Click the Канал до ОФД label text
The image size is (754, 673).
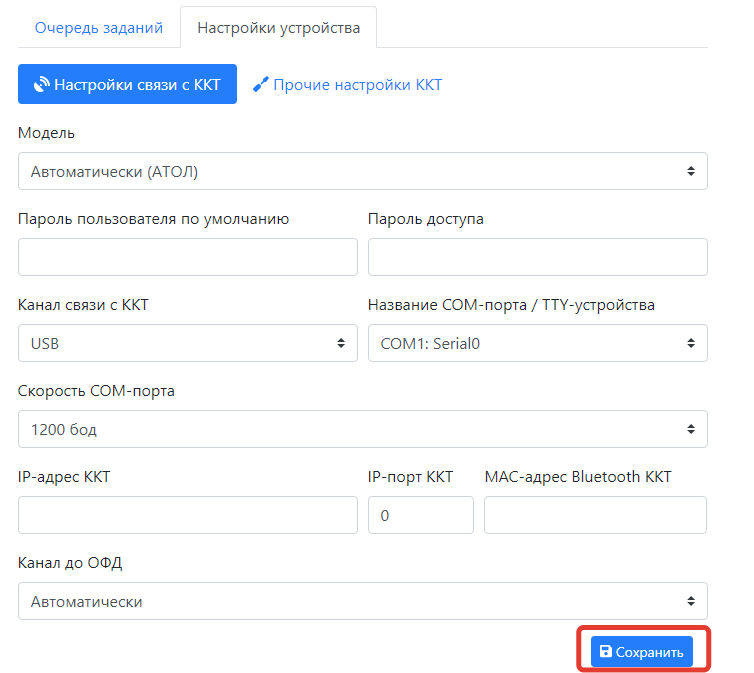70,563
